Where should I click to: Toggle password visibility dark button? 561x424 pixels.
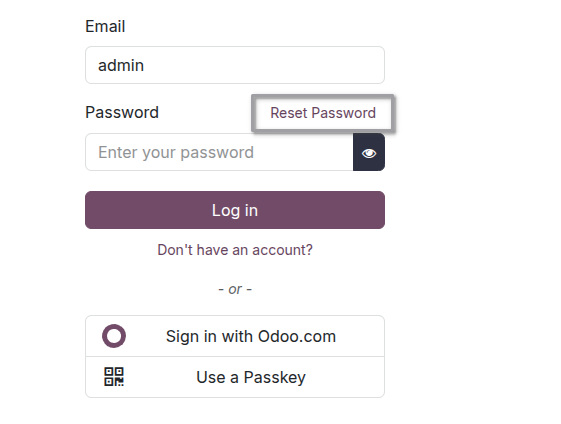coord(369,152)
